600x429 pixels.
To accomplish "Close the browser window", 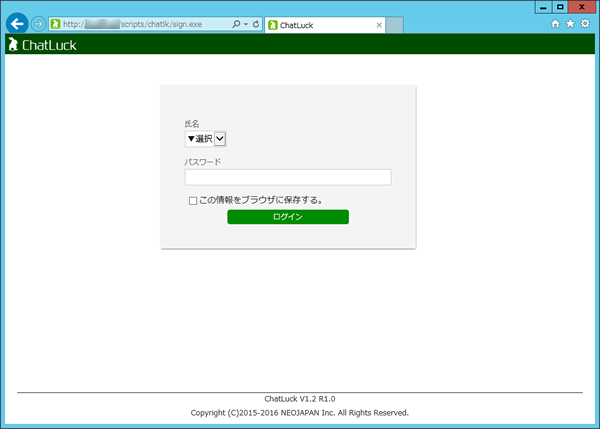I will [582, 7].
